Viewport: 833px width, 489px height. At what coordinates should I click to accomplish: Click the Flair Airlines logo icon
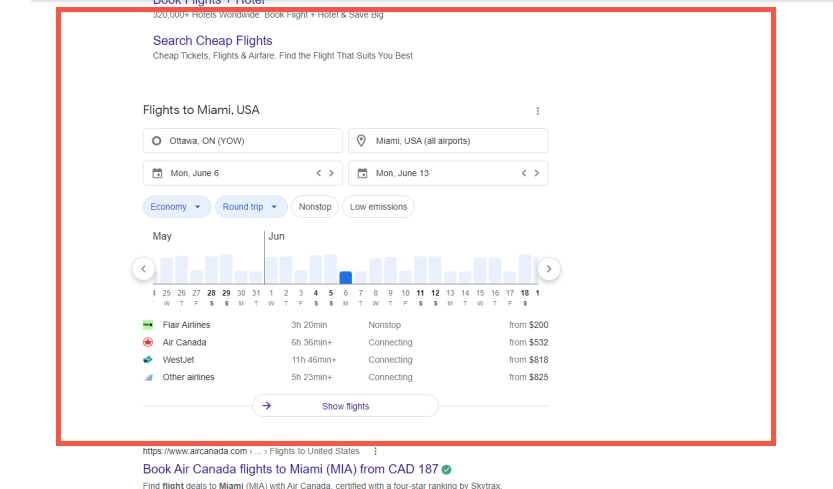(x=148, y=325)
